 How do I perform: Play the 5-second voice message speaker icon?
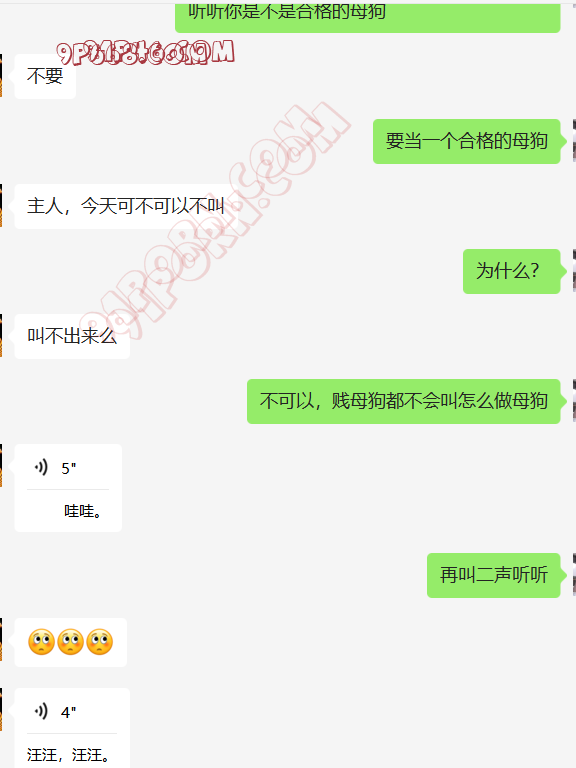42,467
